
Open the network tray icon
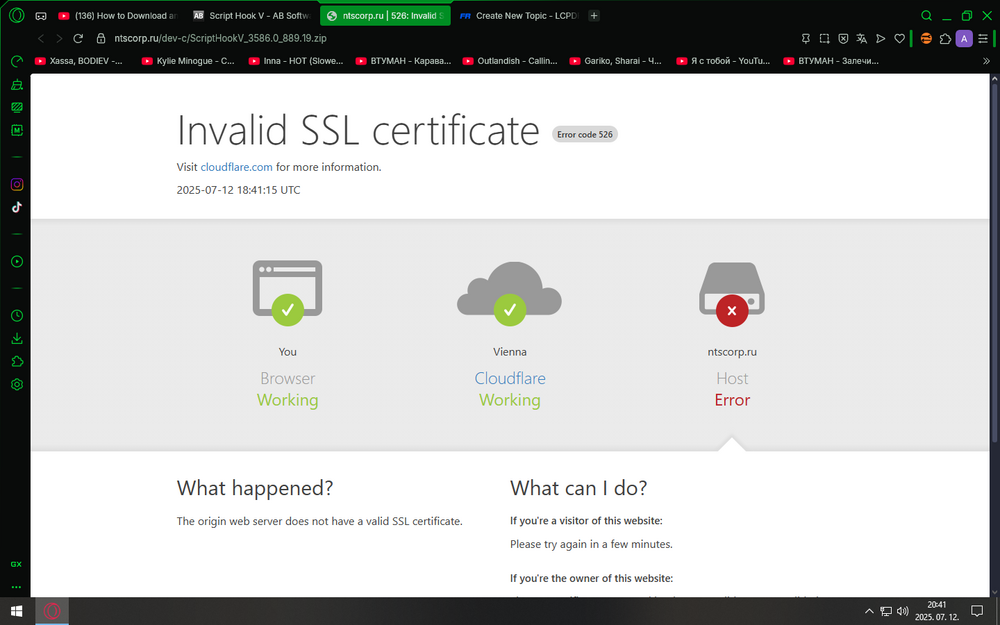[886, 612]
